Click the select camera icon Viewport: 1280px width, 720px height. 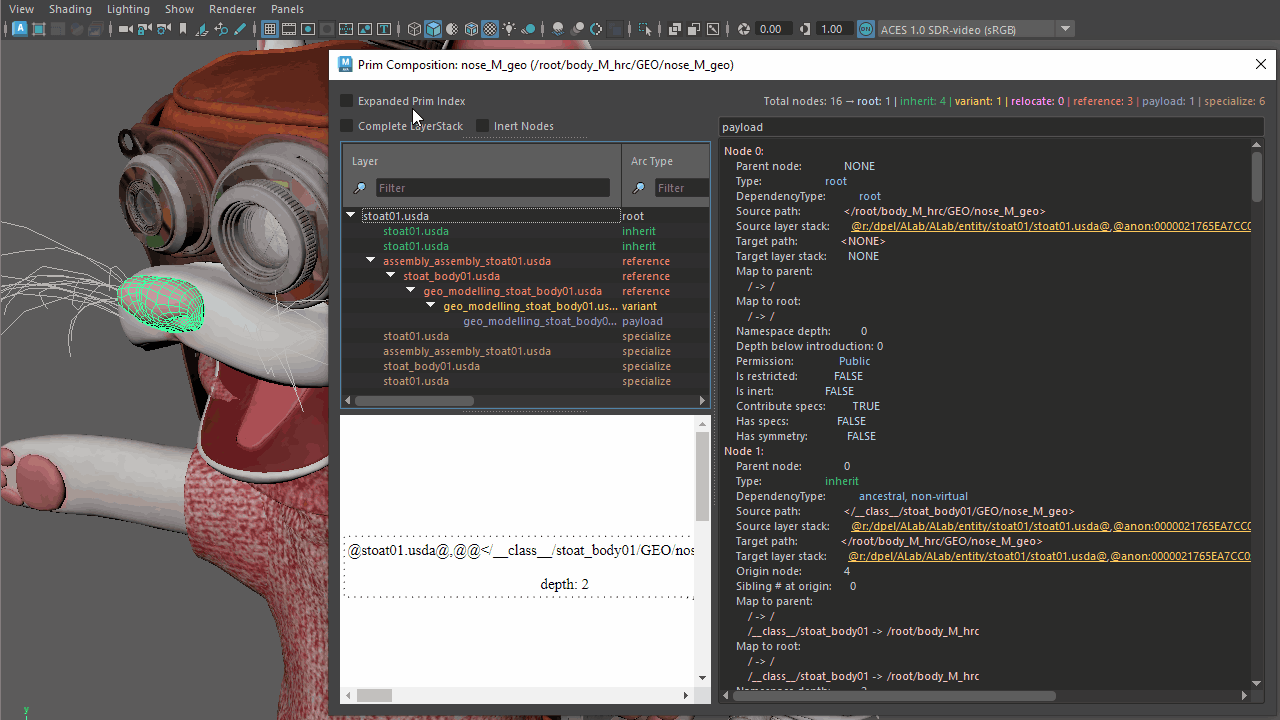(125, 29)
